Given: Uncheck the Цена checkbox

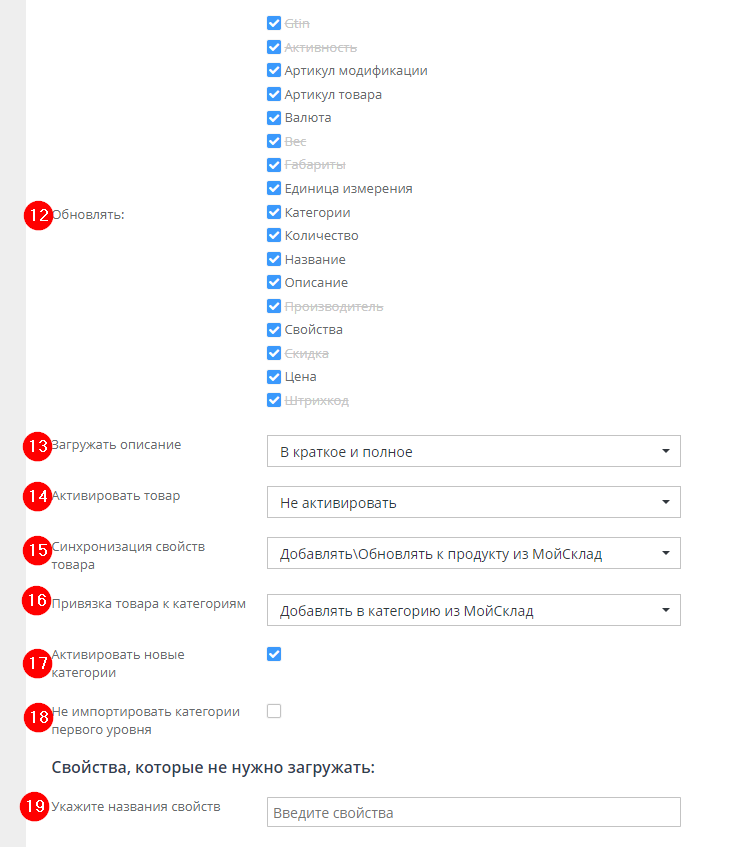Looking at the screenshot, I should click(x=274, y=377).
